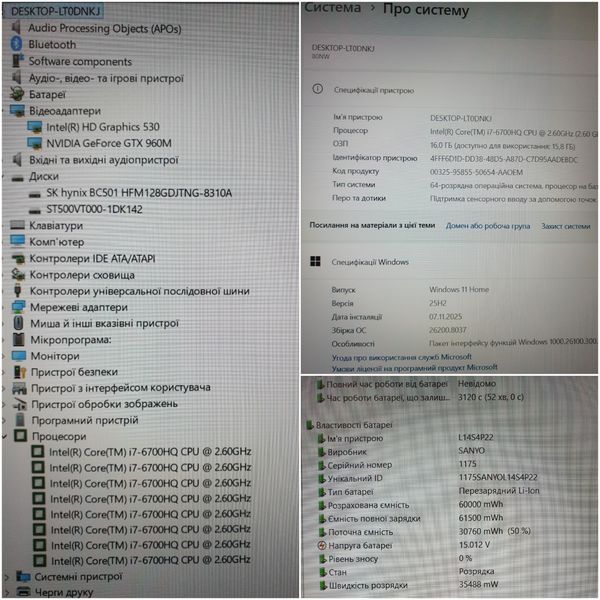600x600 pixels.
Task: Open the Домен або робоча група link
Action: click(x=488, y=226)
